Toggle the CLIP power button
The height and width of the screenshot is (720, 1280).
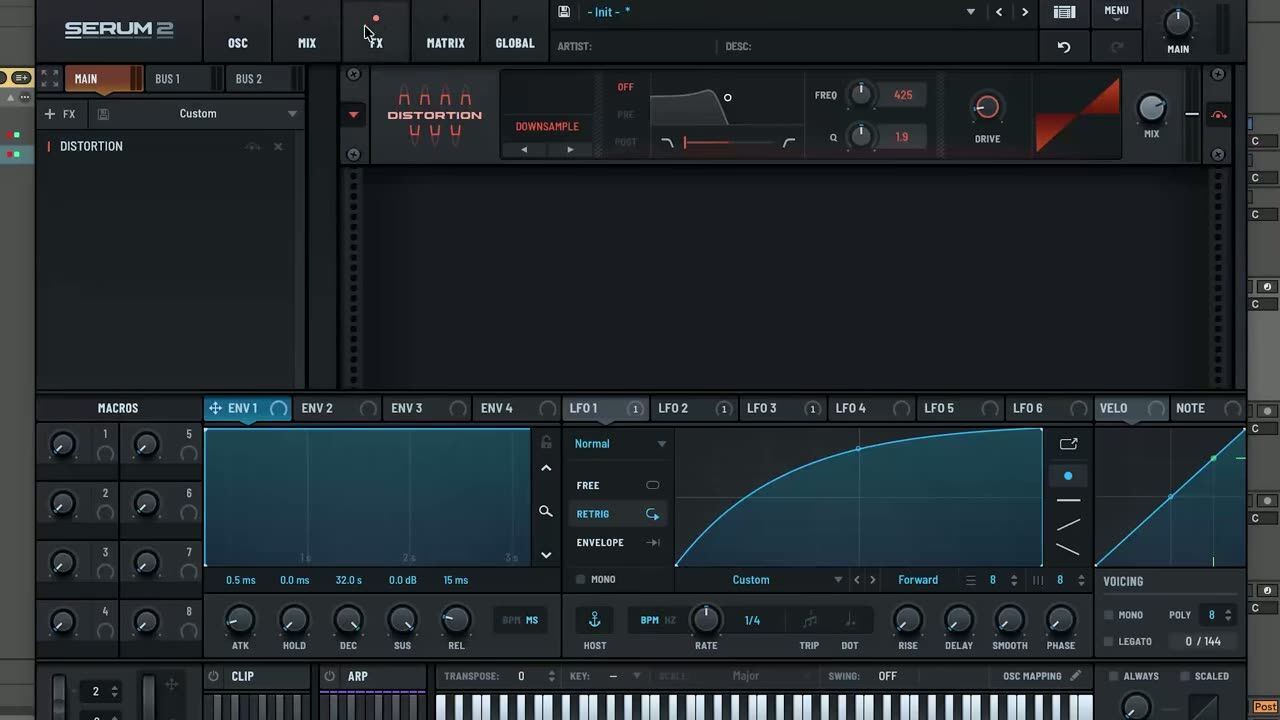coord(213,677)
